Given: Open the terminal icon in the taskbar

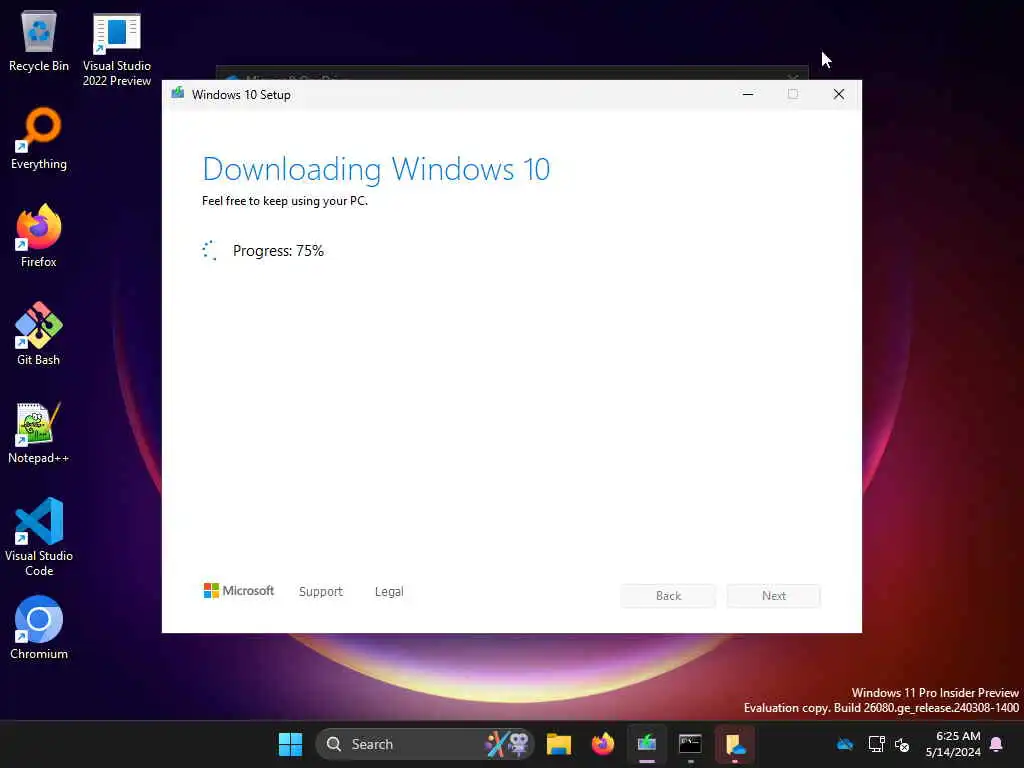Looking at the screenshot, I should pos(690,744).
